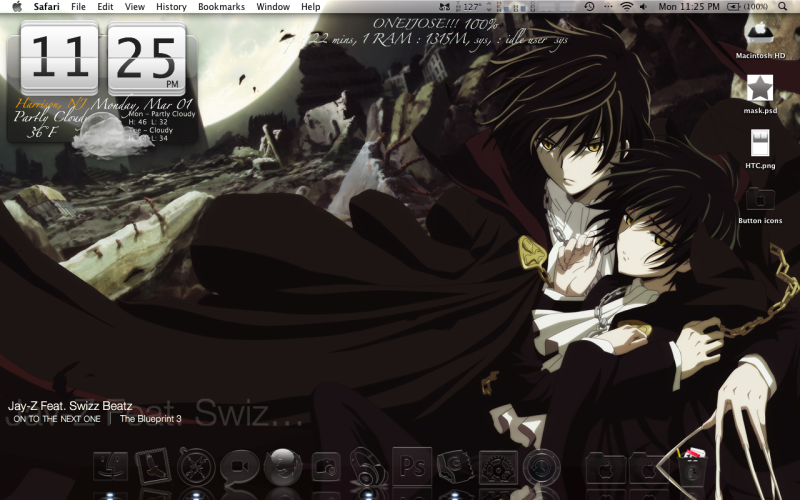800x500 pixels.
Task: Open Spotlight search magnifier
Action: pos(782,7)
